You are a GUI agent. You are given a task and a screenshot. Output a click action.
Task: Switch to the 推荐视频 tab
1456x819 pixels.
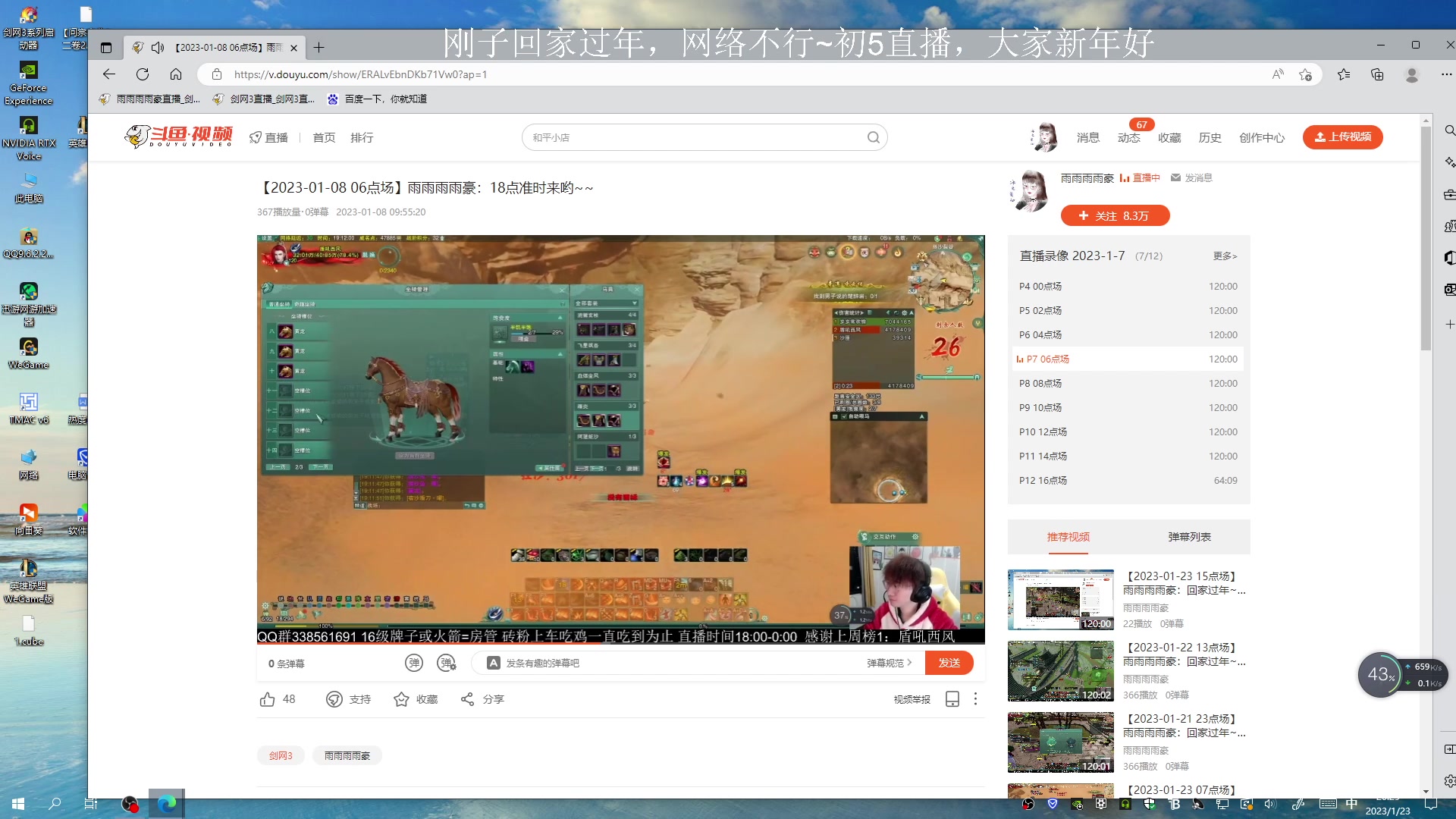[1068, 537]
